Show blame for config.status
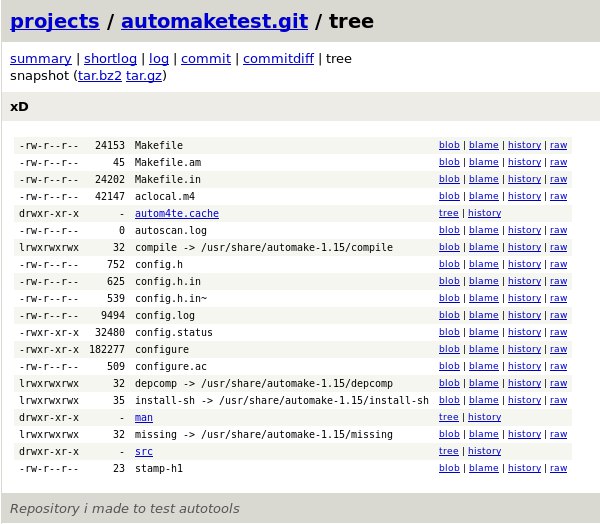 [x=484, y=332]
